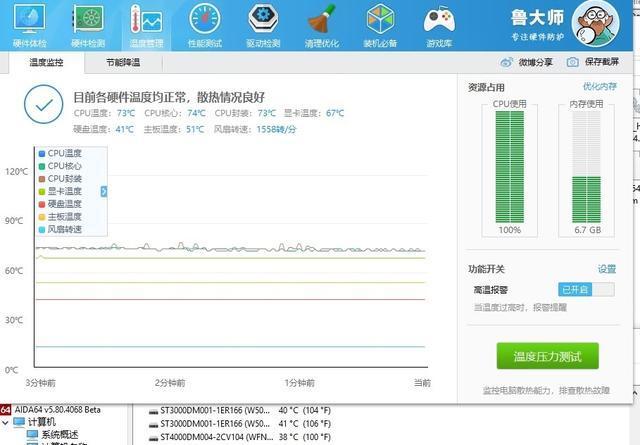The width and height of the screenshot is (640, 445).
Task: Toggle the 高温报警 switch
Action: click(586, 290)
